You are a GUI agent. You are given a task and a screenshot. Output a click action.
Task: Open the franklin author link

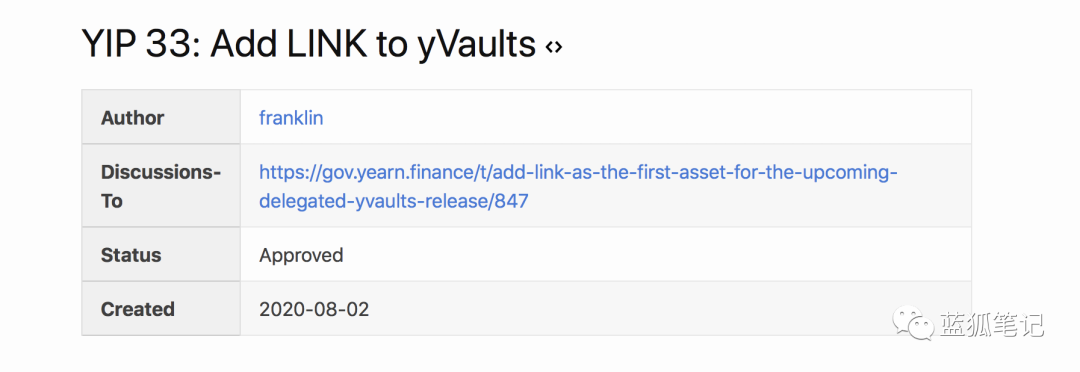point(291,118)
